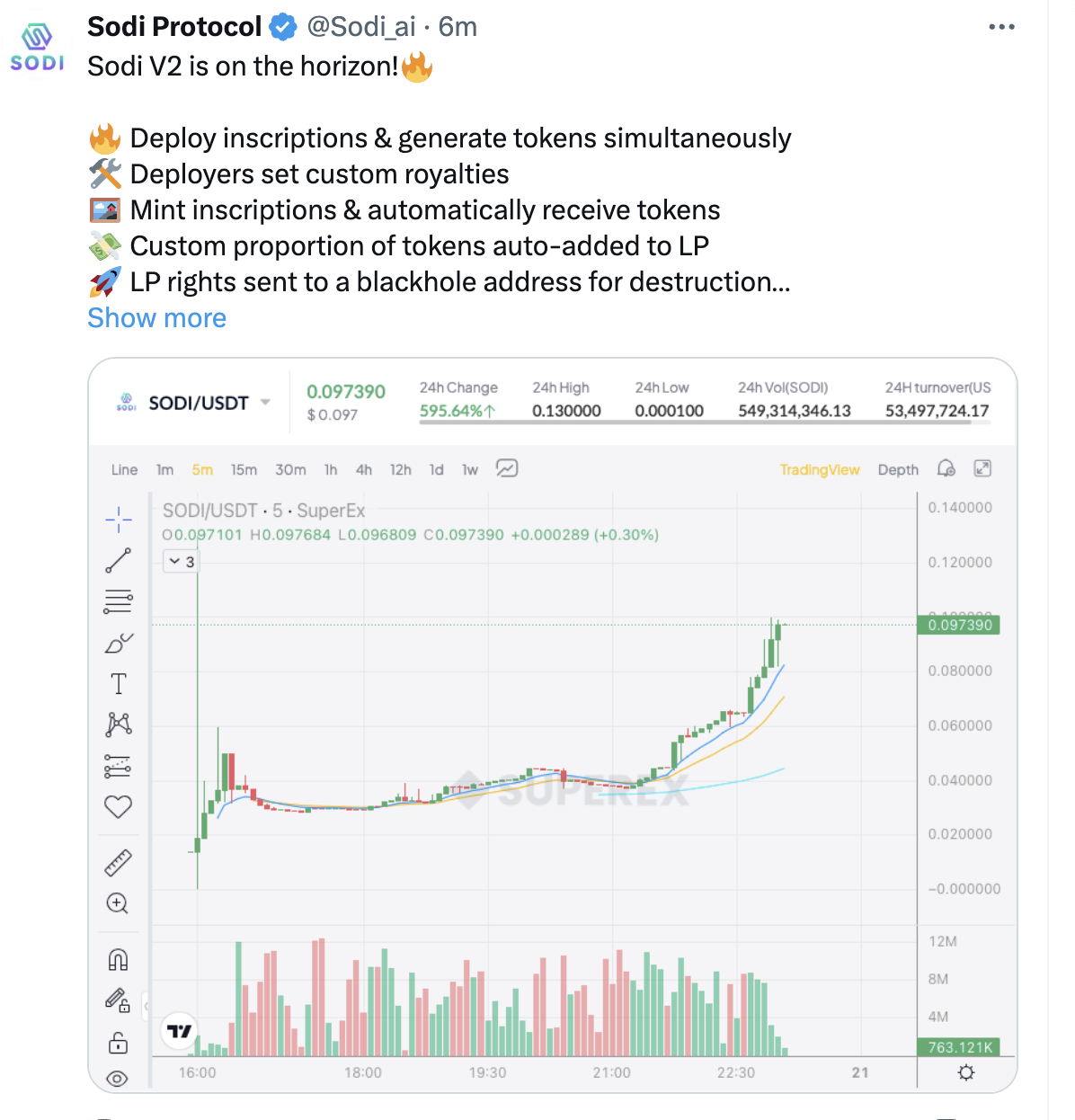
Task: Open the SODI/USDT pair dropdown
Action: [265, 403]
